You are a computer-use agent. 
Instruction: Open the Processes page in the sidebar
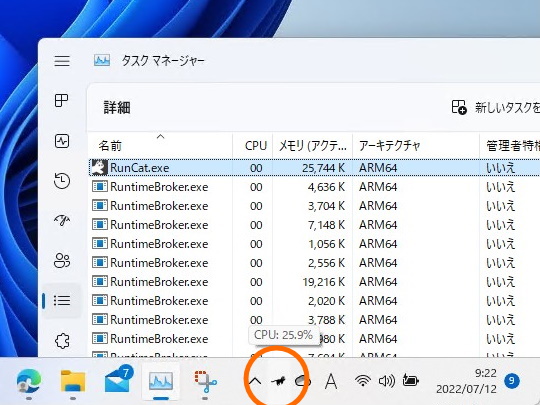click(x=62, y=101)
